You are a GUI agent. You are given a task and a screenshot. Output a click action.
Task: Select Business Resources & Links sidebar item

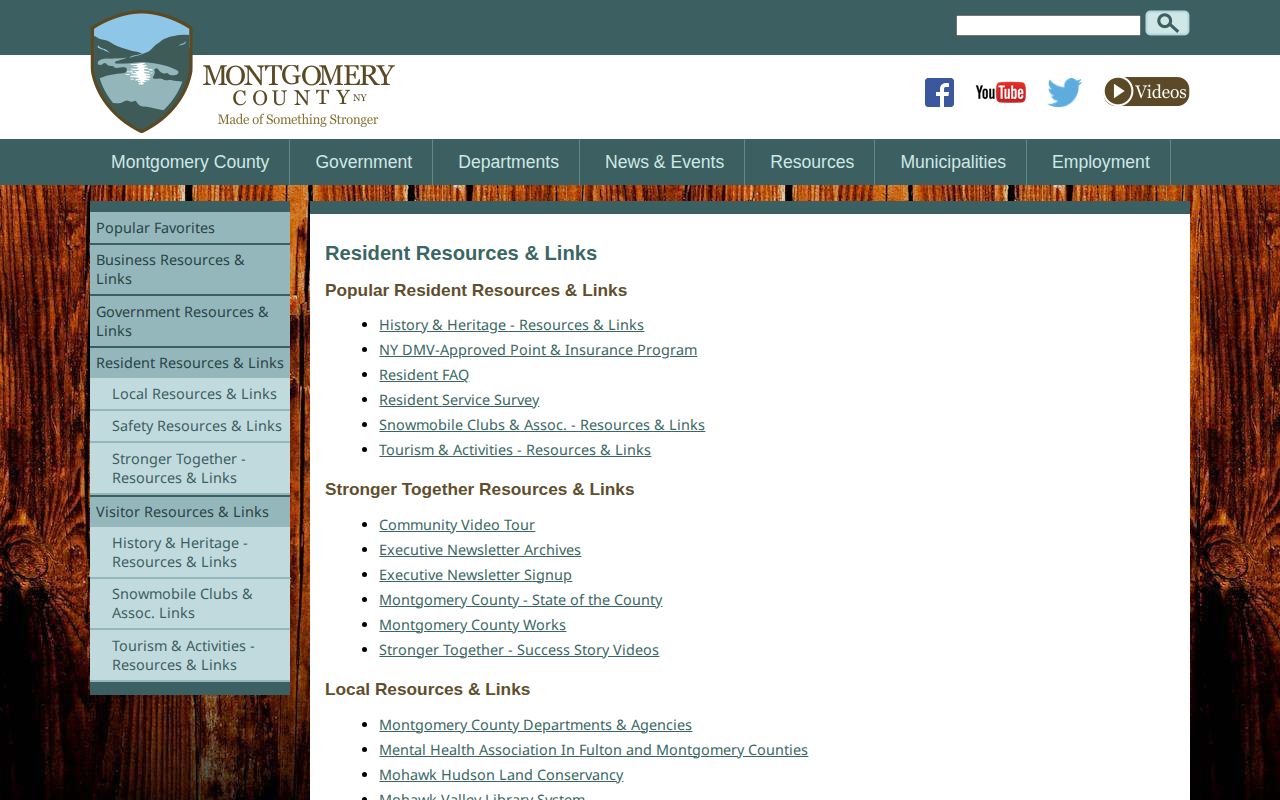190,269
